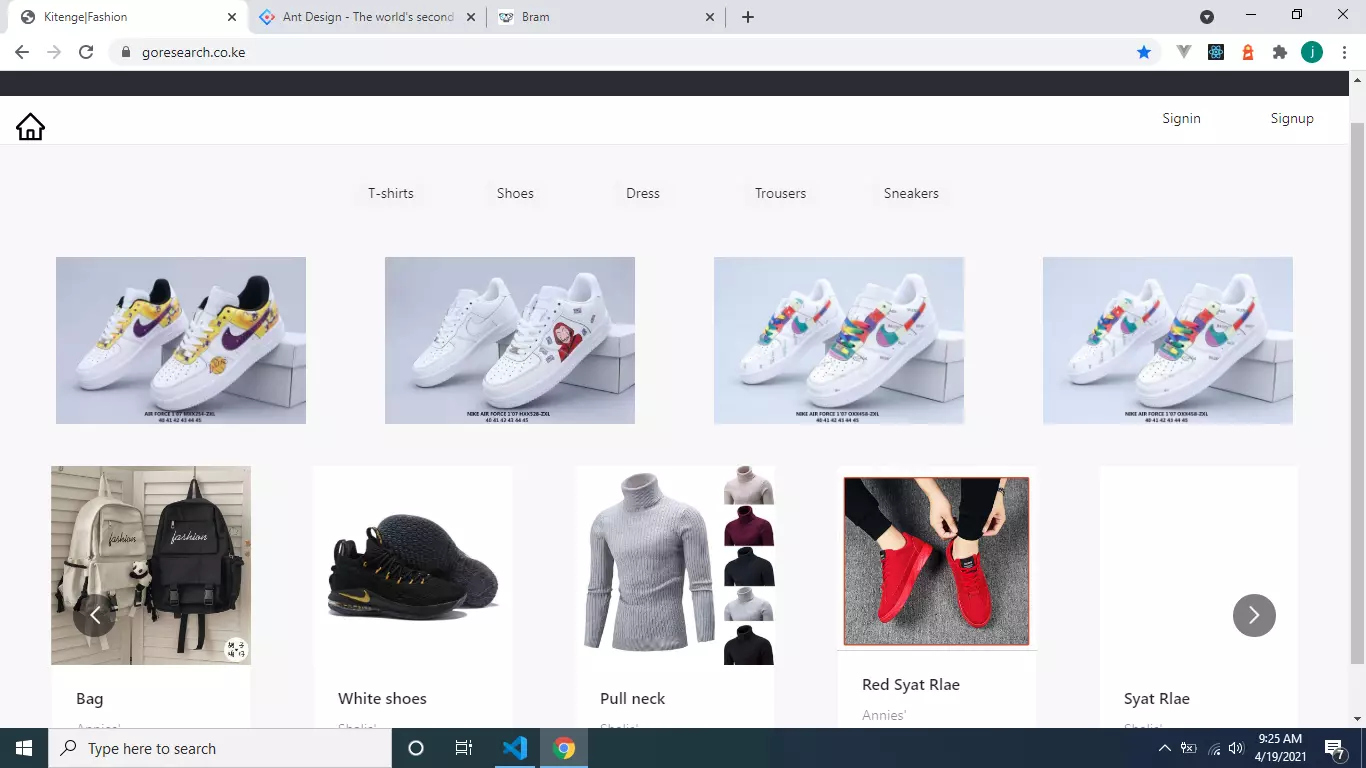Select the Kitenge|Fashion tab

tap(126, 17)
